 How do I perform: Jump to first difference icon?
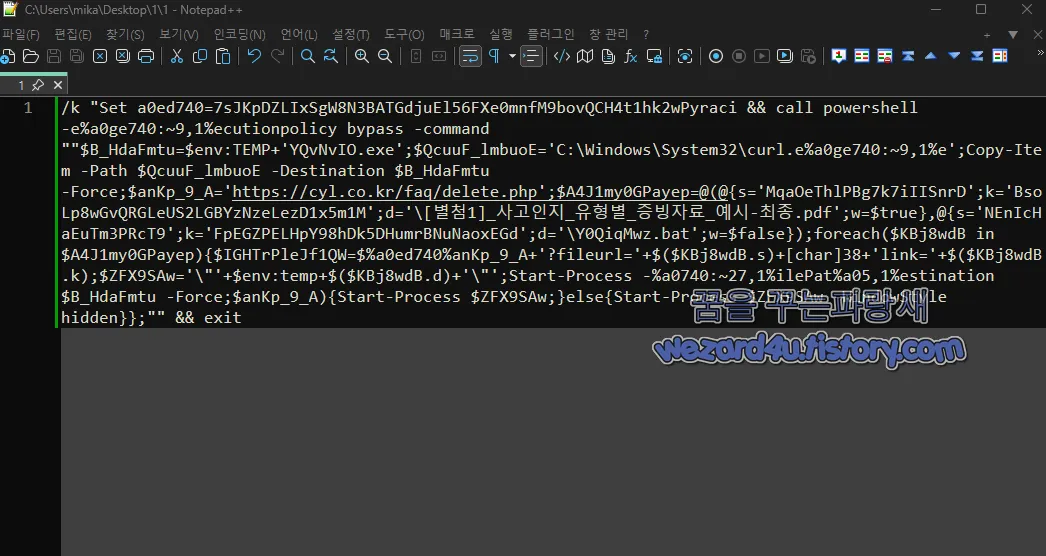[x=908, y=56]
